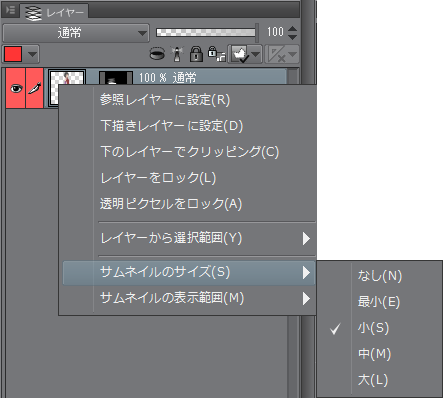Click the red layer color swatch

(13, 54)
